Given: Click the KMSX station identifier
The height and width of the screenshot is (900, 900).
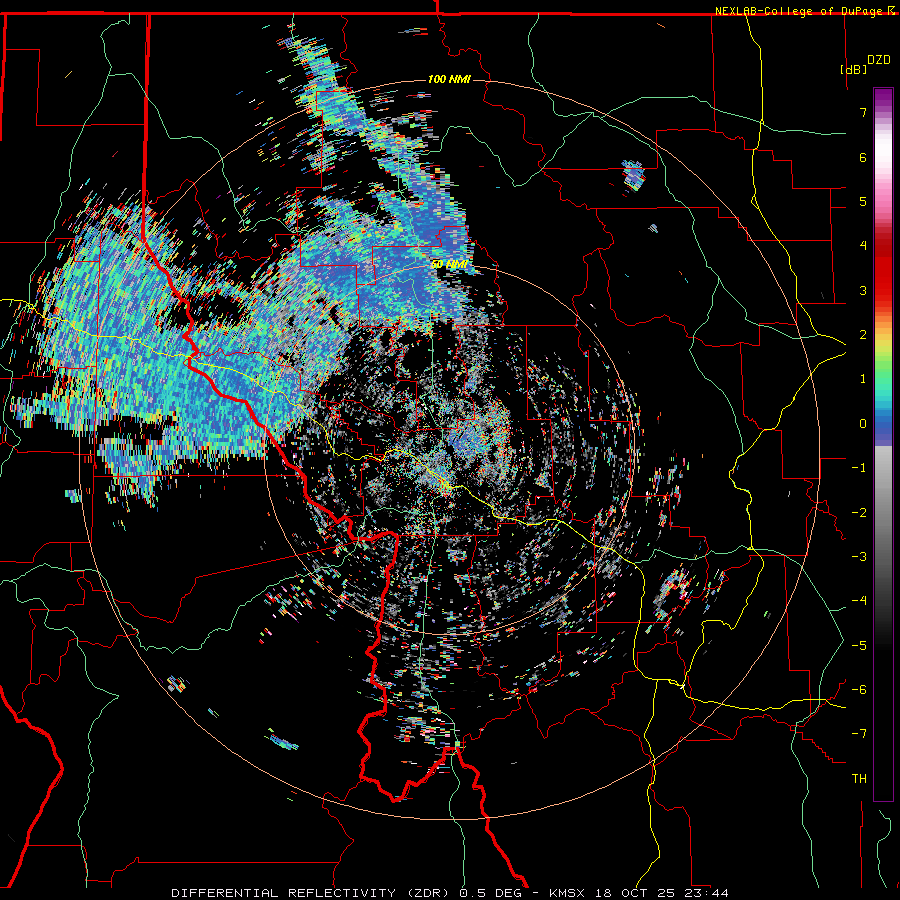Looking at the screenshot, I should click(x=567, y=893).
